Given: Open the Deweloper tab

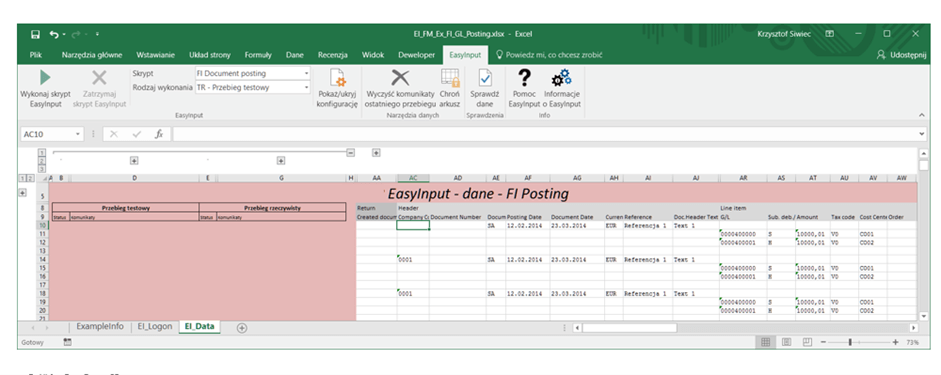Looking at the screenshot, I should coord(416,55).
